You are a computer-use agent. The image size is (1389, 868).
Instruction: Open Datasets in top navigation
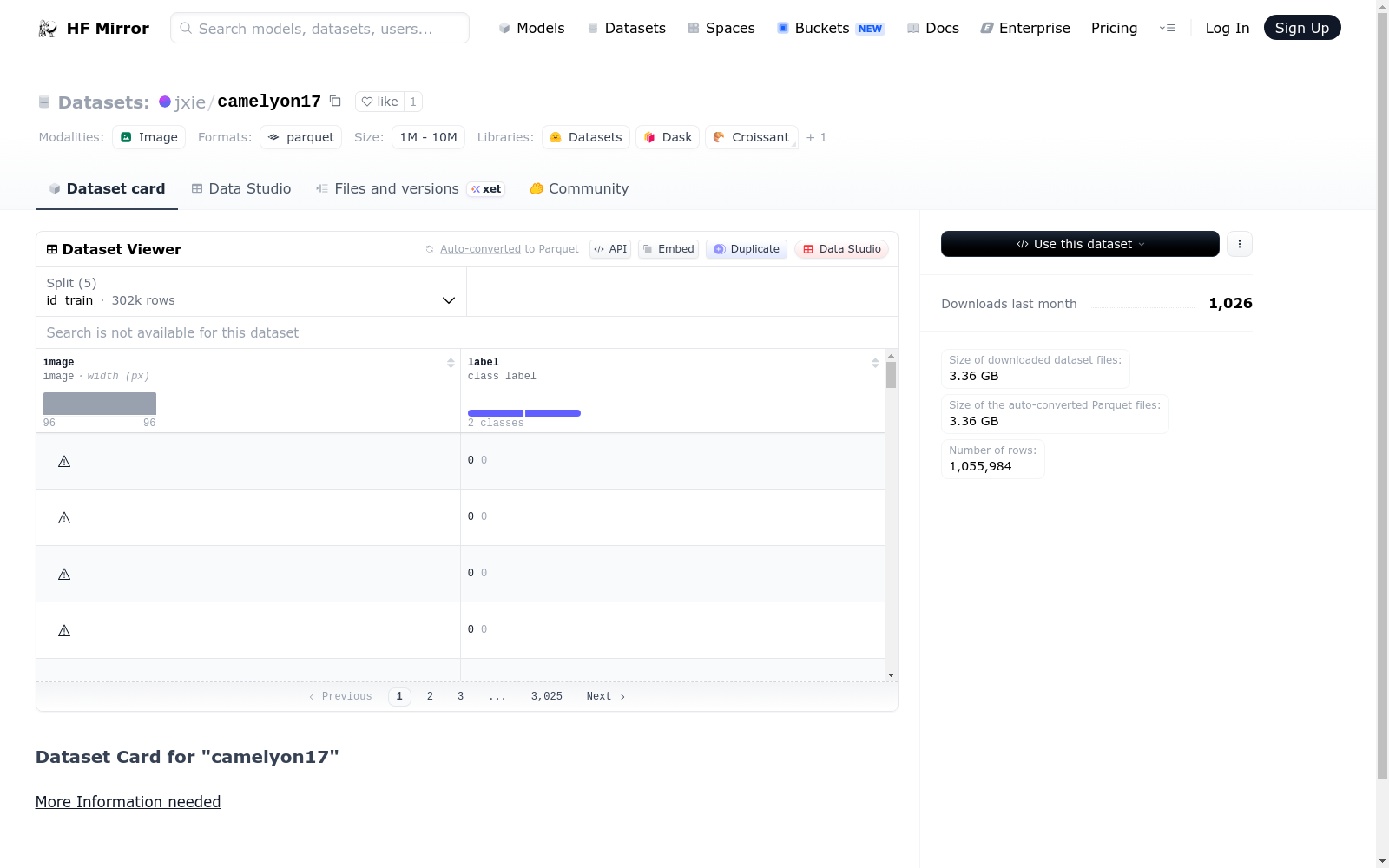(626, 28)
